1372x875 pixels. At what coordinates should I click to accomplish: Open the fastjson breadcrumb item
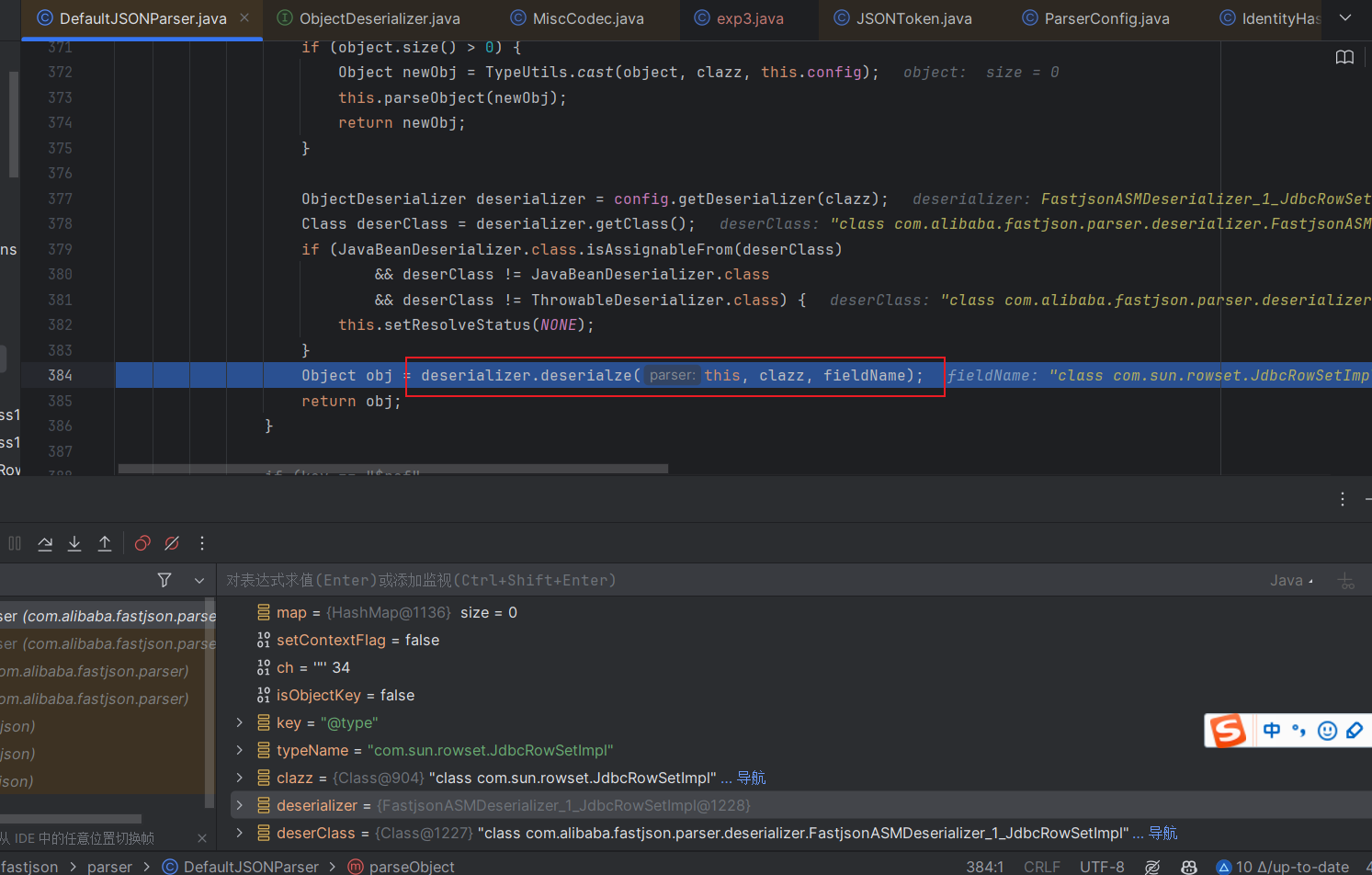29,867
